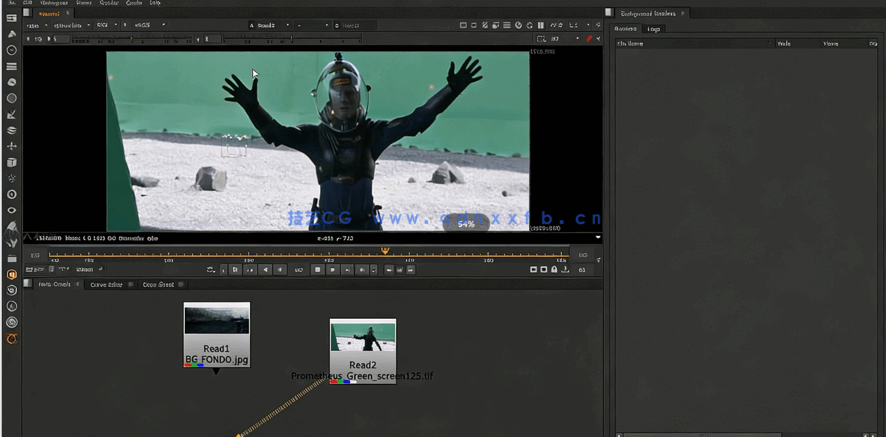Click the Image nodes icon in toolbar
Screen dimensions: 886x437
(11, 18)
